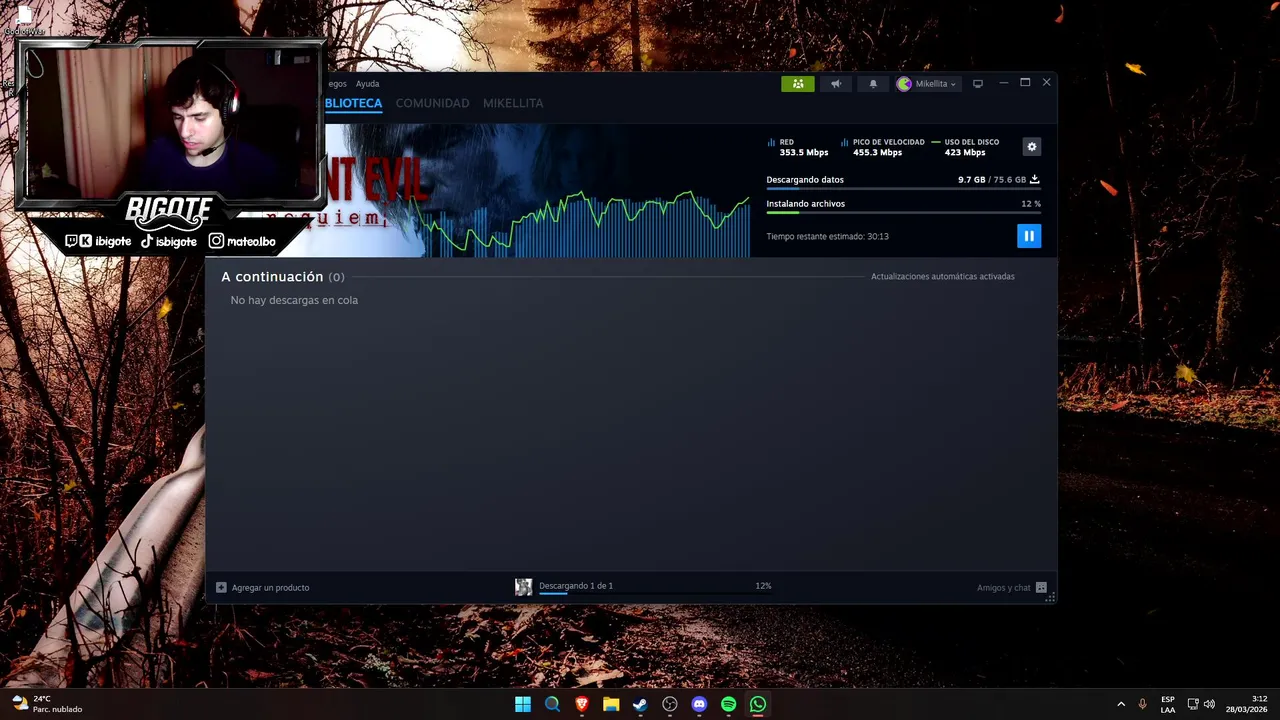Click the 12 % install percentage
The height and width of the screenshot is (720, 1280).
(x=1031, y=204)
